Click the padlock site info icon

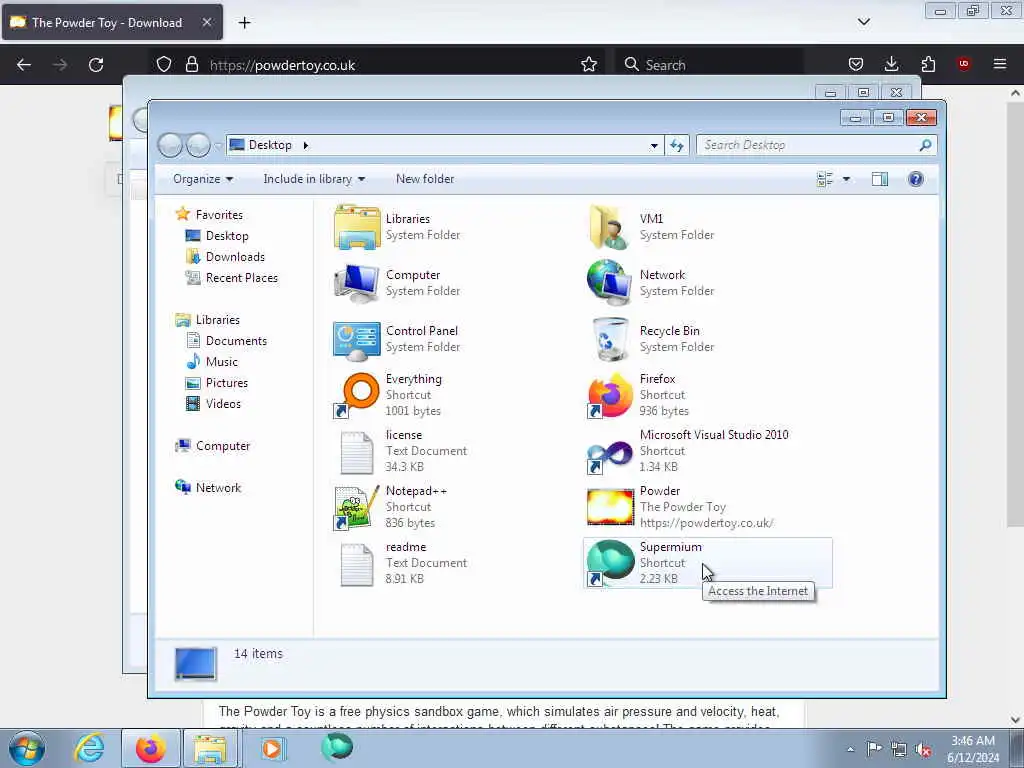(191, 65)
